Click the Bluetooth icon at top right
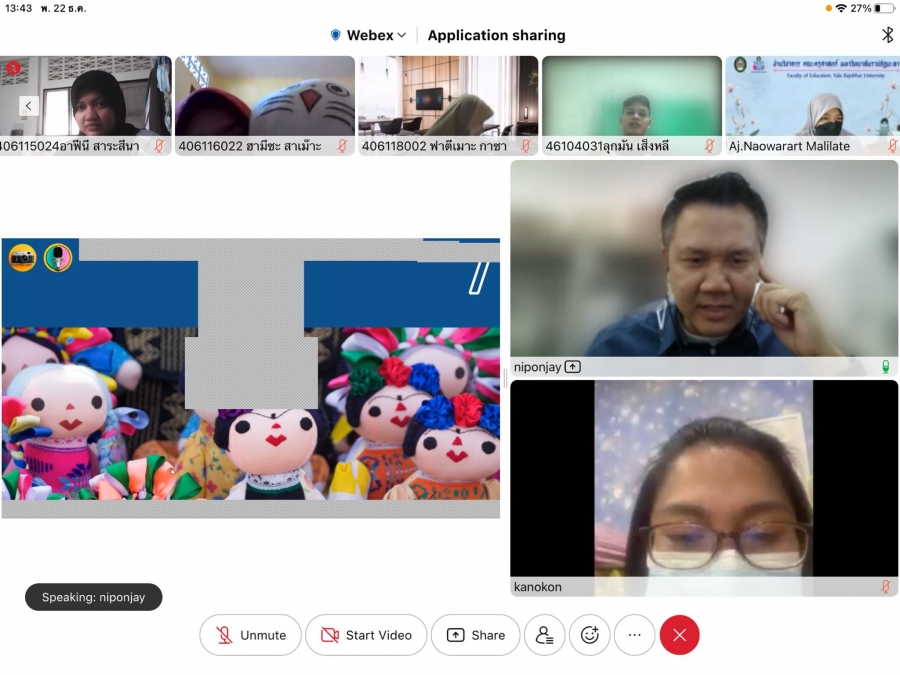 click(x=886, y=35)
